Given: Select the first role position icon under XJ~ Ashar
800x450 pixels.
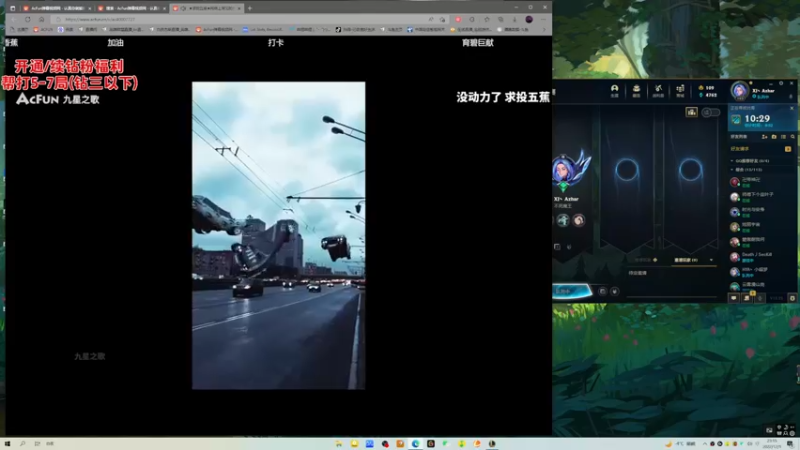Looking at the screenshot, I should click(x=563, y=220).
